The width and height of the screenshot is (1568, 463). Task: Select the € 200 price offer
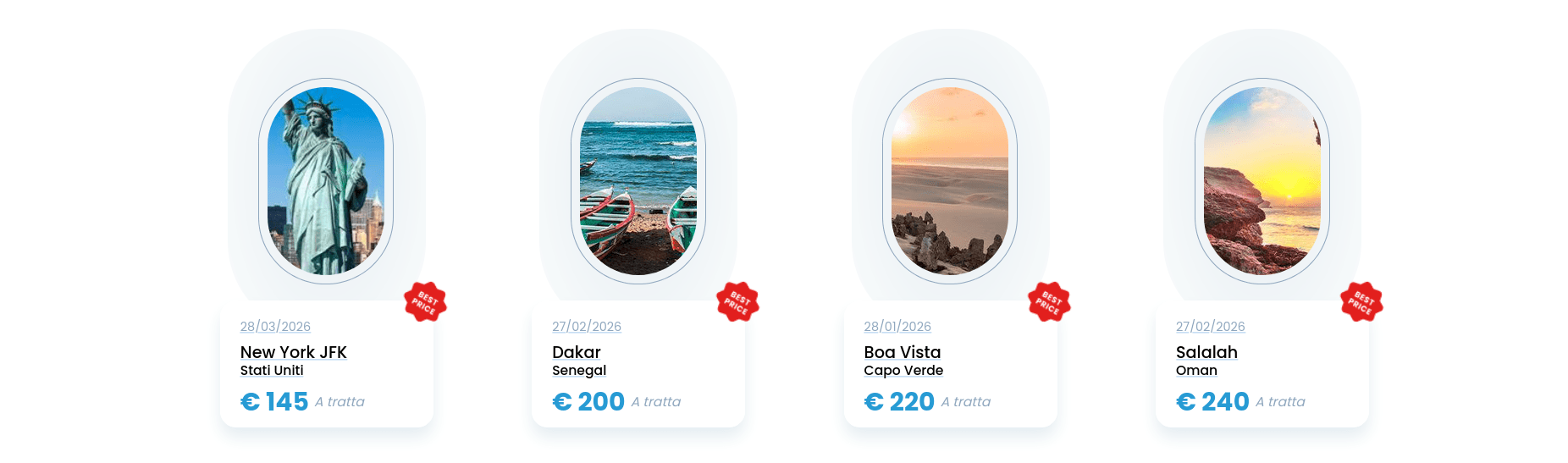coord(588,402)
